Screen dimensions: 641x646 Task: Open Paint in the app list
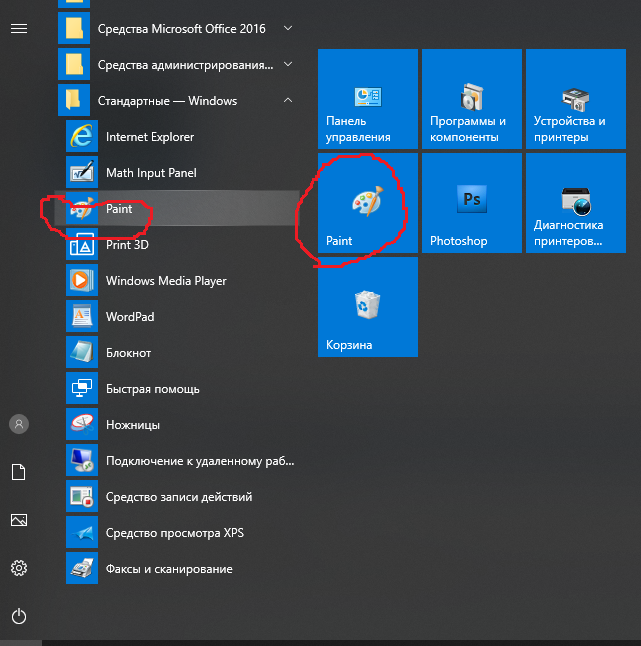(x=120, y=209)
